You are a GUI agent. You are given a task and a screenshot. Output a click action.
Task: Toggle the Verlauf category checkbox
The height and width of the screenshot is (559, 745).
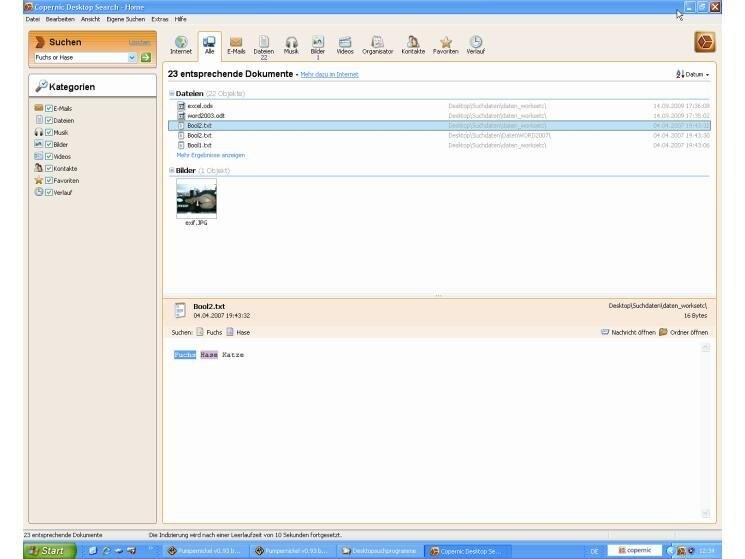49,192
